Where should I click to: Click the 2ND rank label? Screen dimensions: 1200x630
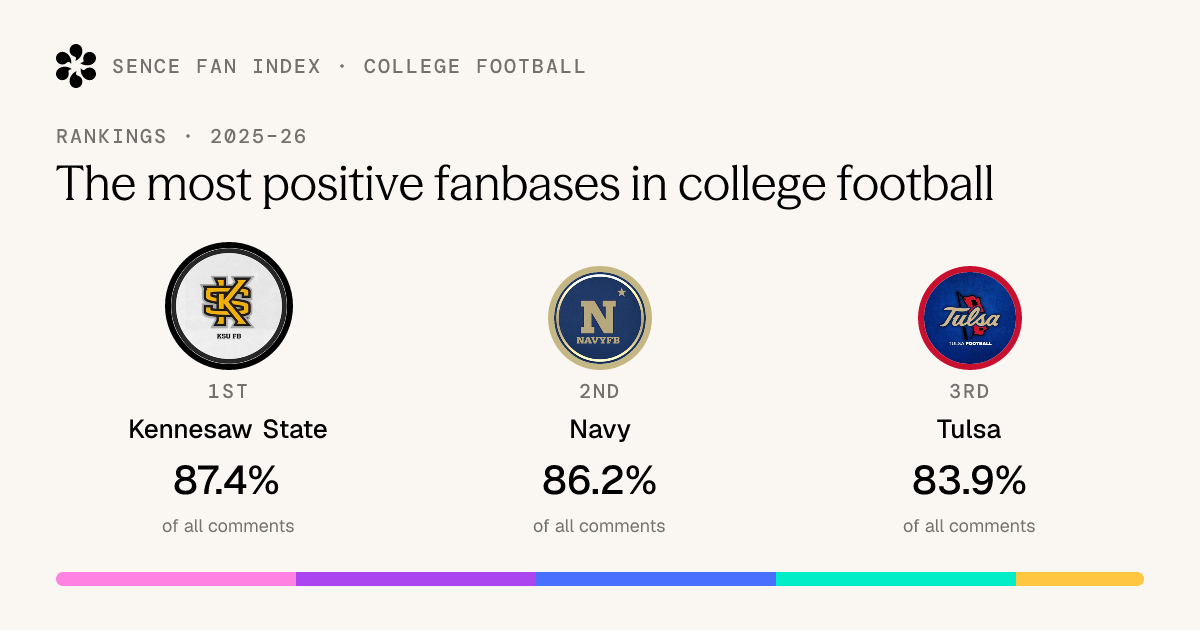[599, 391]
